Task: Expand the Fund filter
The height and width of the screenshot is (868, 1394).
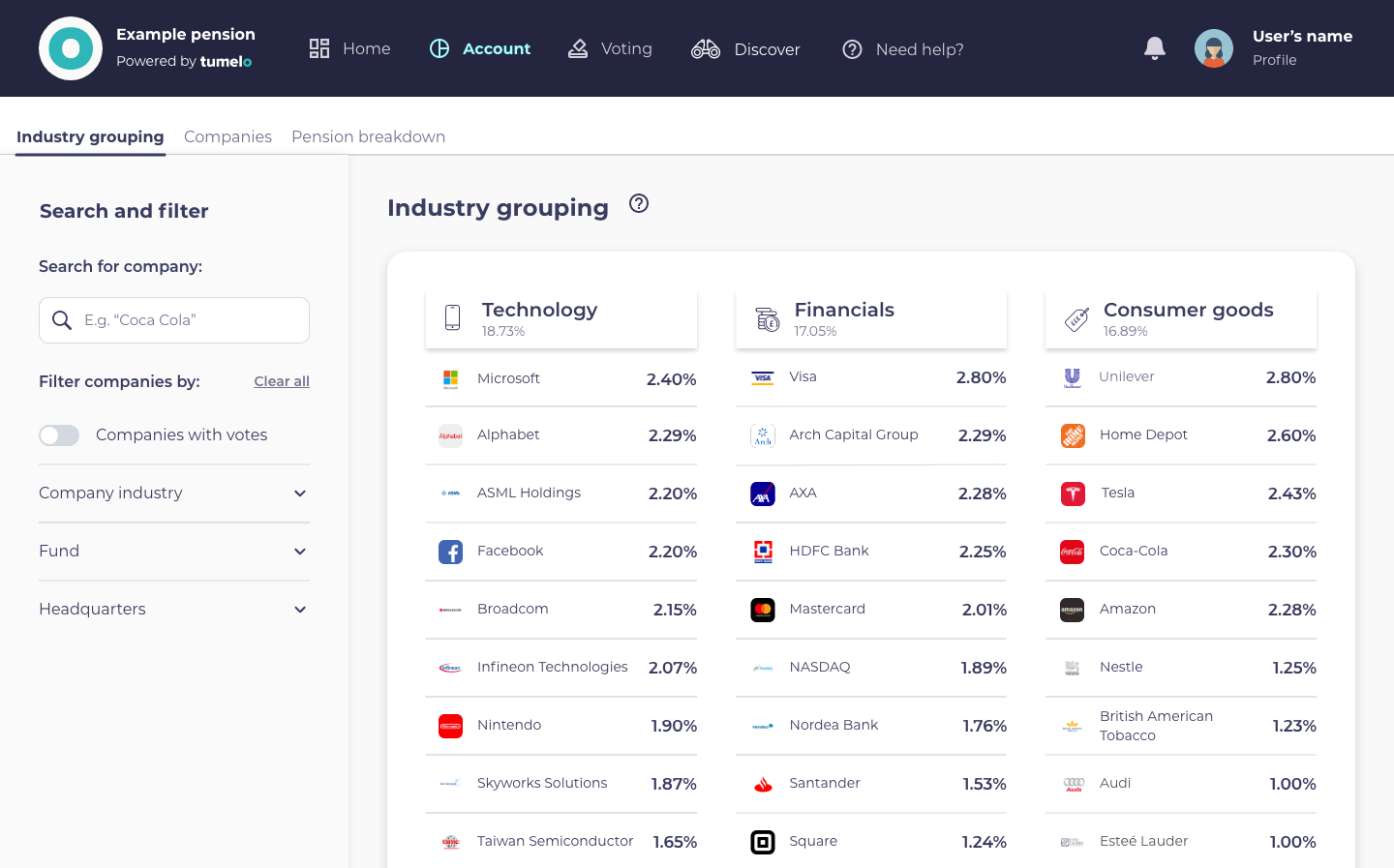Action: pyautogui.click(x=174, y=552)
